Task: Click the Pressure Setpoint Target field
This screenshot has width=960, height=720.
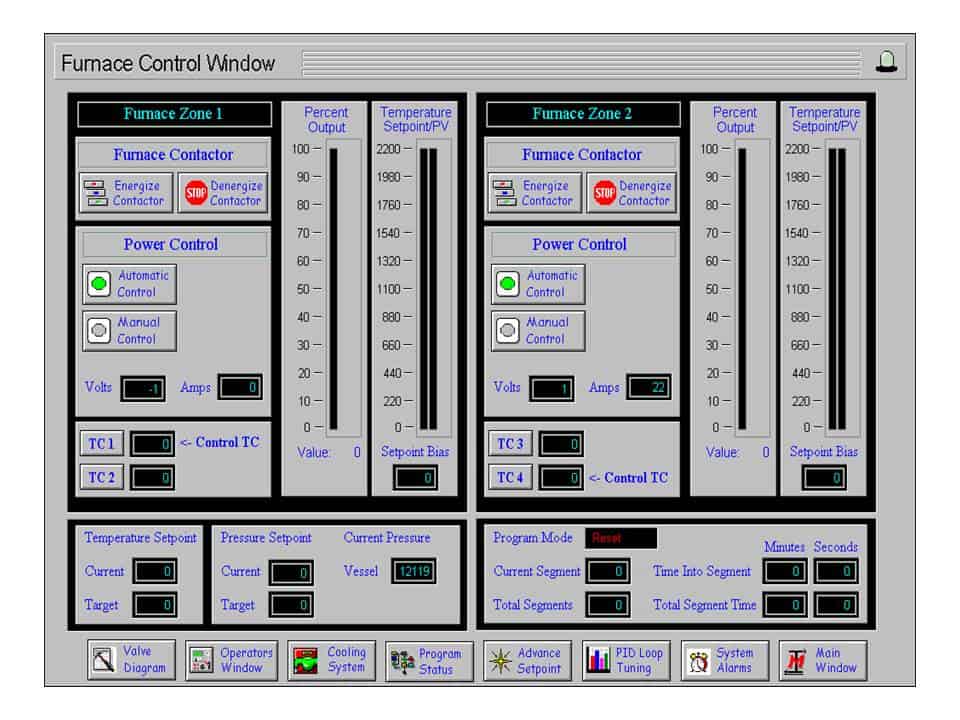Action: click(x=291, y=605)
